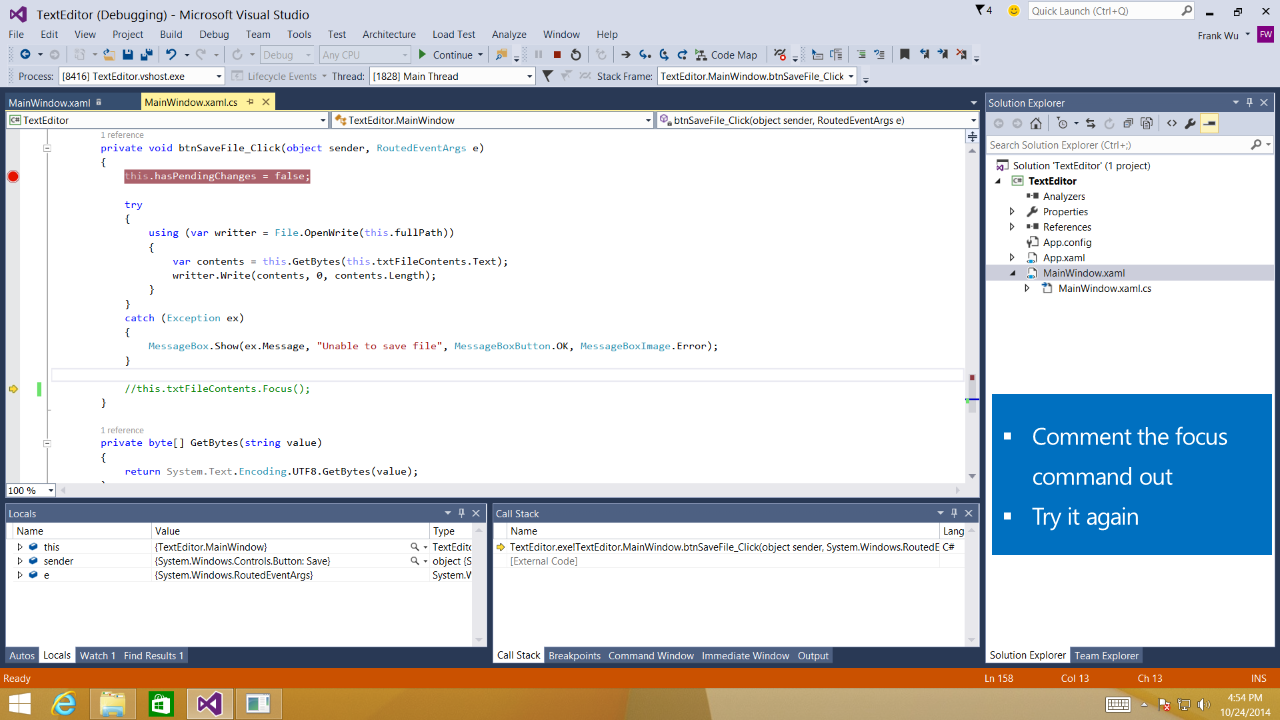Screen dimensions: 1280x720
Task: Open the Stack Frame dropdown
Action: pos(851,76)
